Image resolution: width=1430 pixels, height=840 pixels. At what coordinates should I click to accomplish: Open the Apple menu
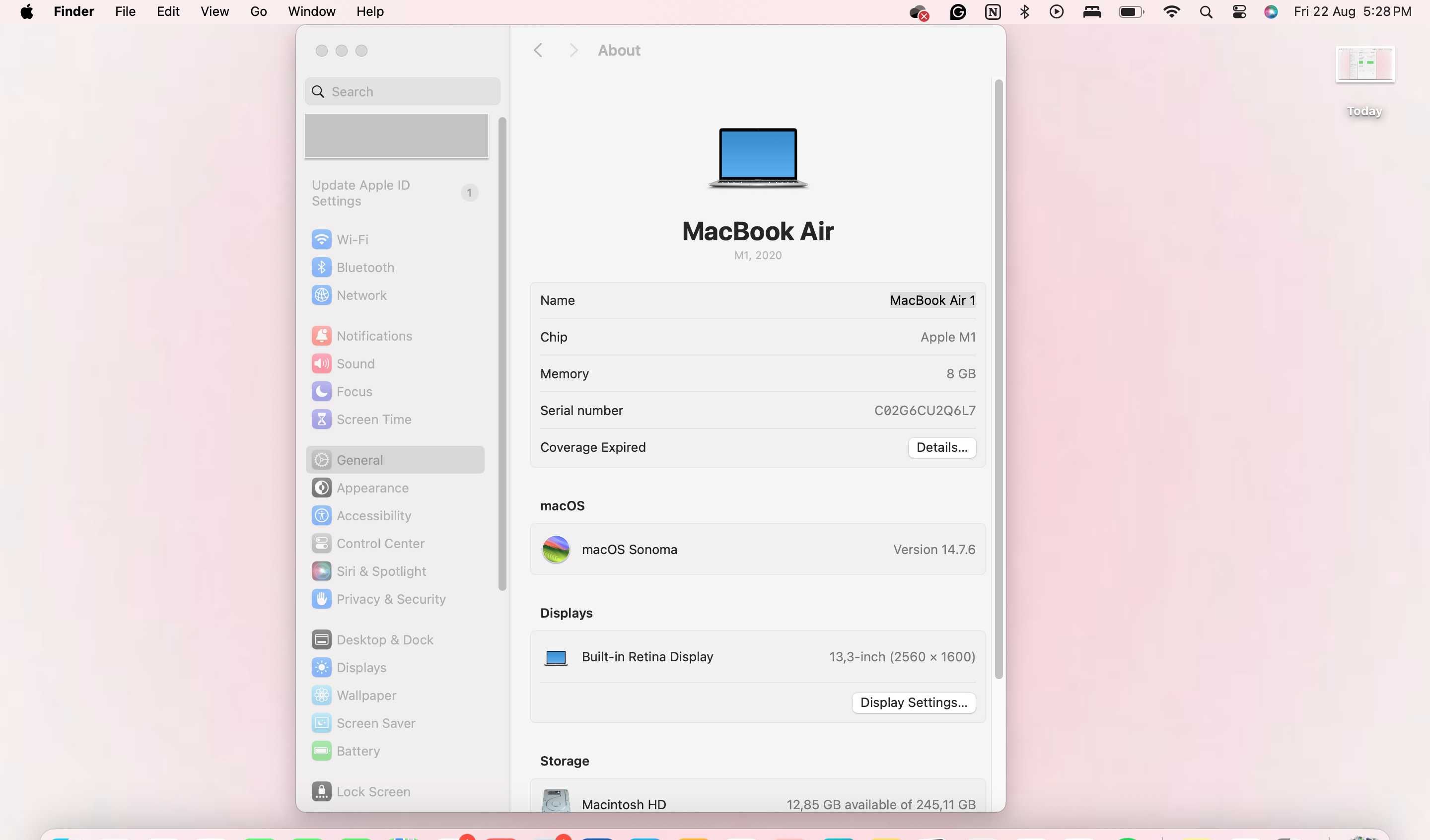pos(27,11)
